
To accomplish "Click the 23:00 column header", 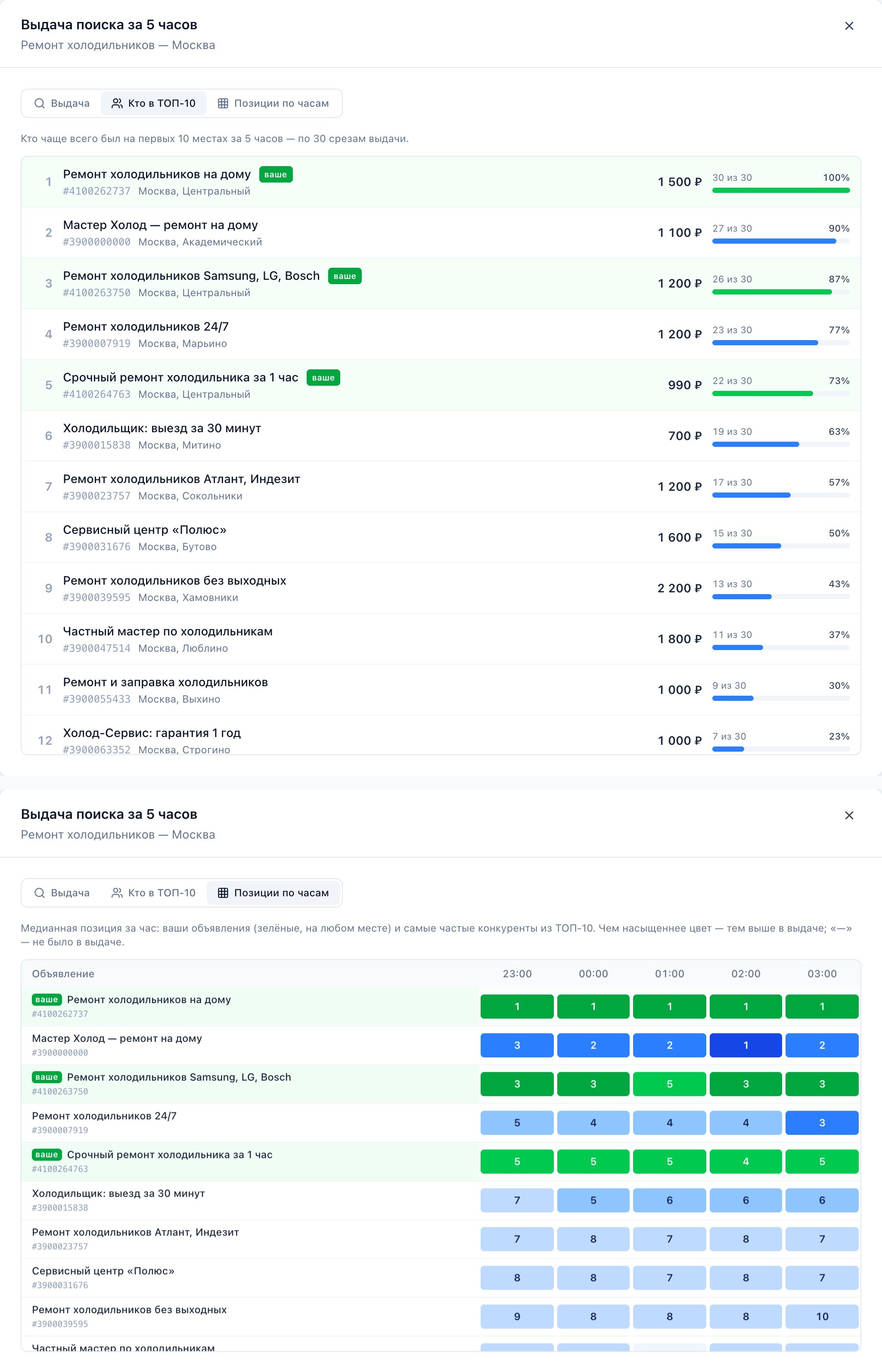I will pos(517,974).
